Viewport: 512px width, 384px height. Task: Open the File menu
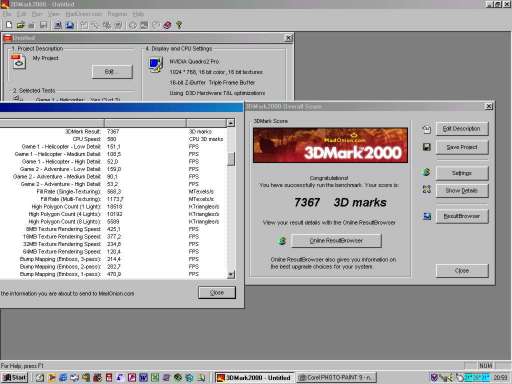[x=7, y=14]
